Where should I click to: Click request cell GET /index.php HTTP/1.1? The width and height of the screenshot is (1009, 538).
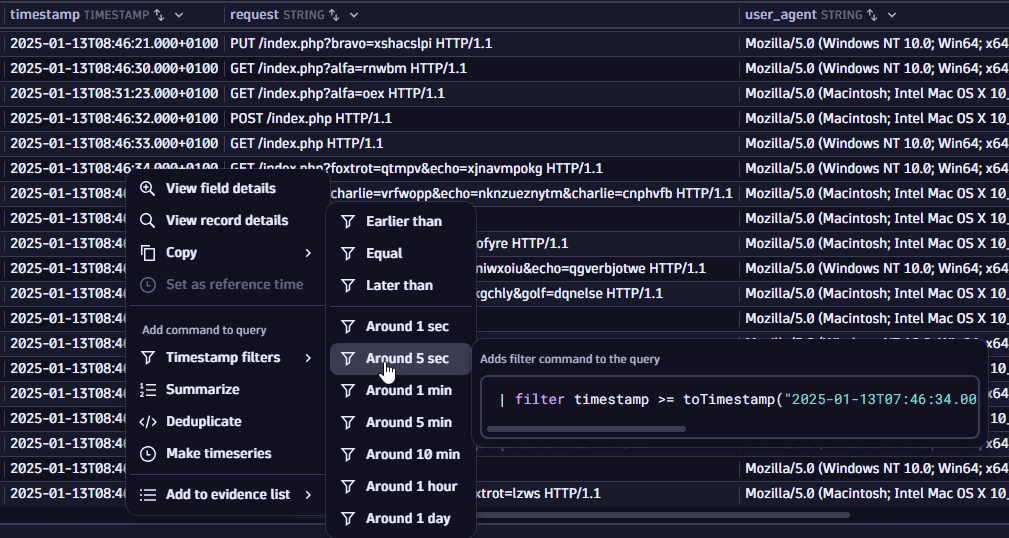(482, 144)
